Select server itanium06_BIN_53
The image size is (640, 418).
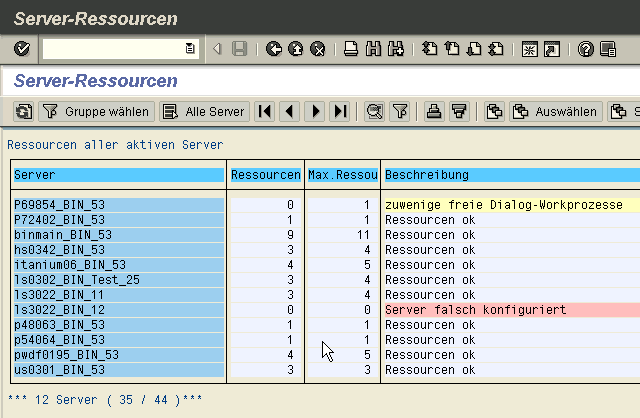tap(119, 265)
